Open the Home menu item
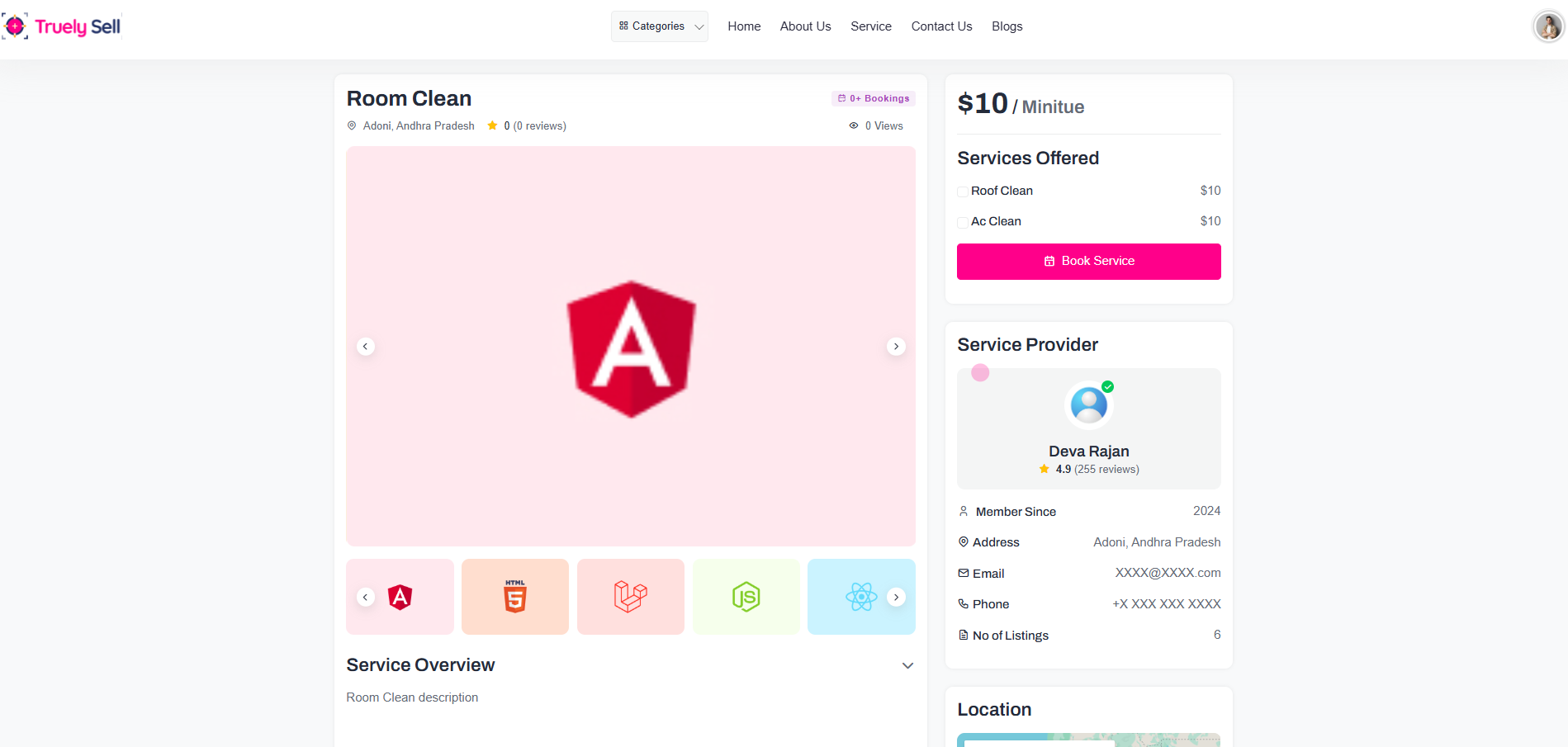This screenshot has height=747, width=1568. 744,26
